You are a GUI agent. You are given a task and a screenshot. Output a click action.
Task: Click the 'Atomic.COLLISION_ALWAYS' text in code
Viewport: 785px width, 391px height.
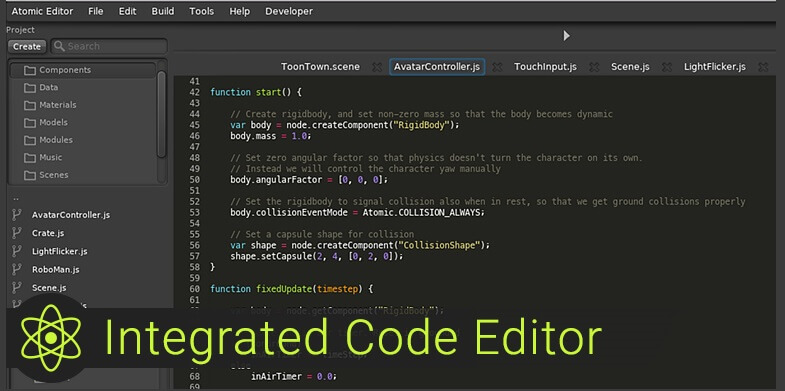422,212
